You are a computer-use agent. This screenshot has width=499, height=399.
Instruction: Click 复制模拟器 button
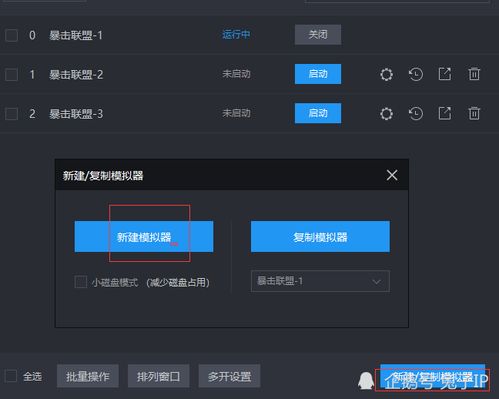point(320,237)
